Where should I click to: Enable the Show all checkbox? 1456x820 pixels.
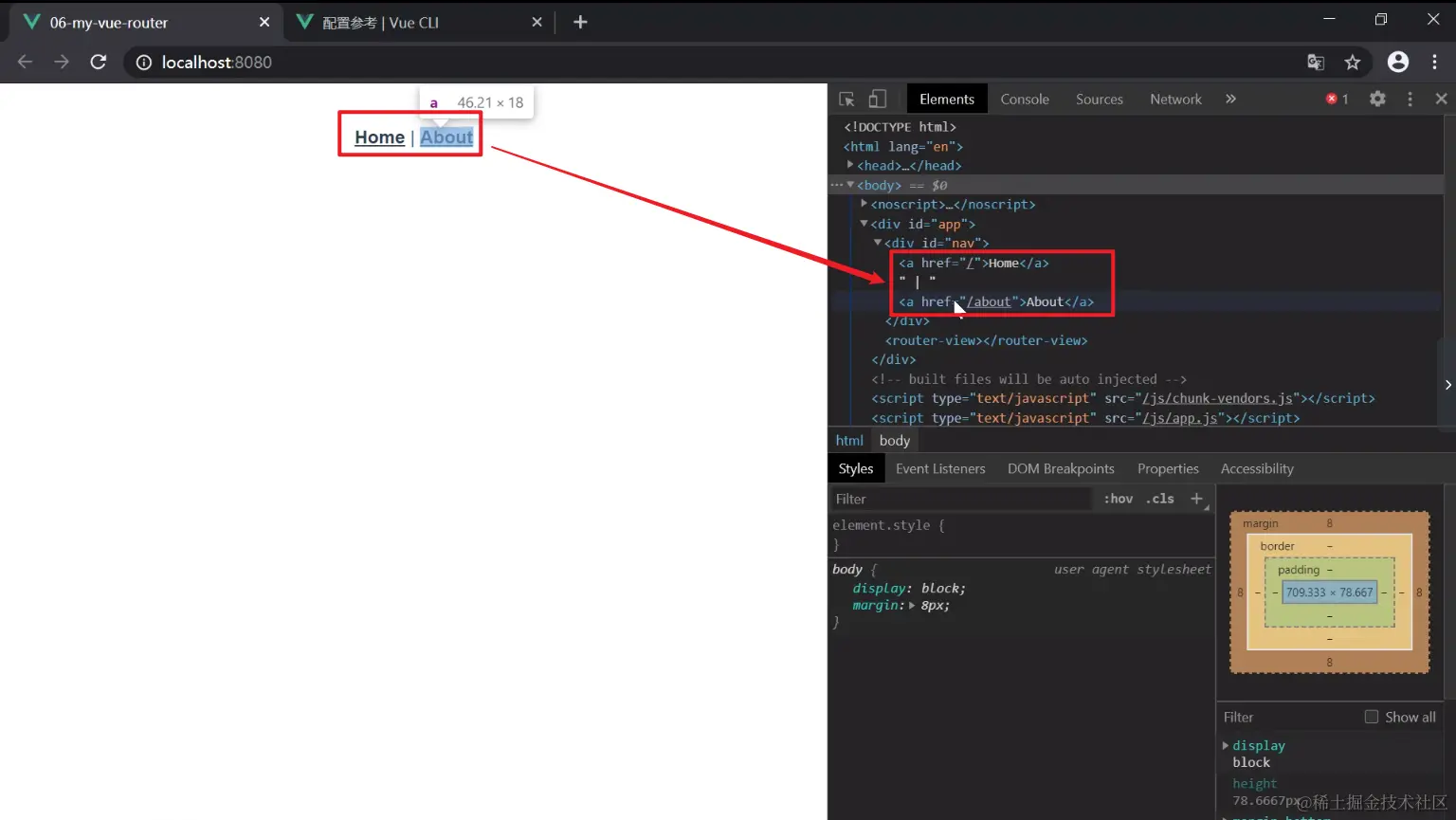(x=1371, y=717)
